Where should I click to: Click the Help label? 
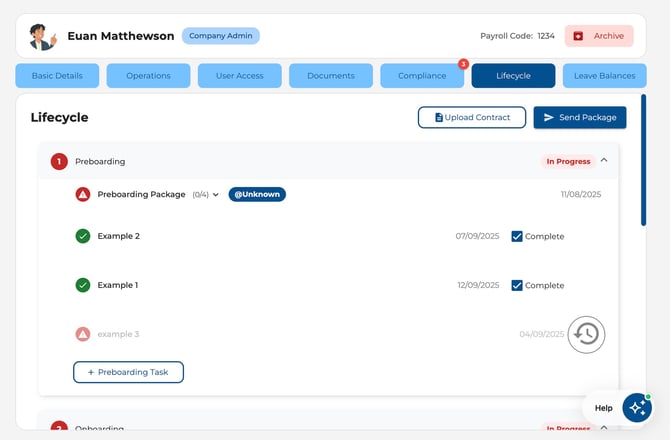click(x=603, y=408)
